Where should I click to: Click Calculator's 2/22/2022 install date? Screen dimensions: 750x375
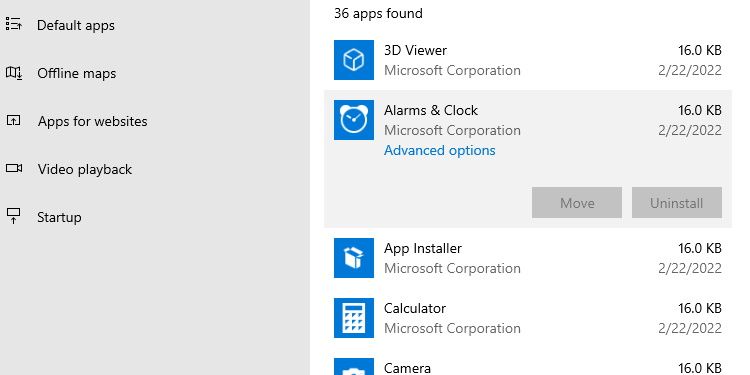(690, 329)
